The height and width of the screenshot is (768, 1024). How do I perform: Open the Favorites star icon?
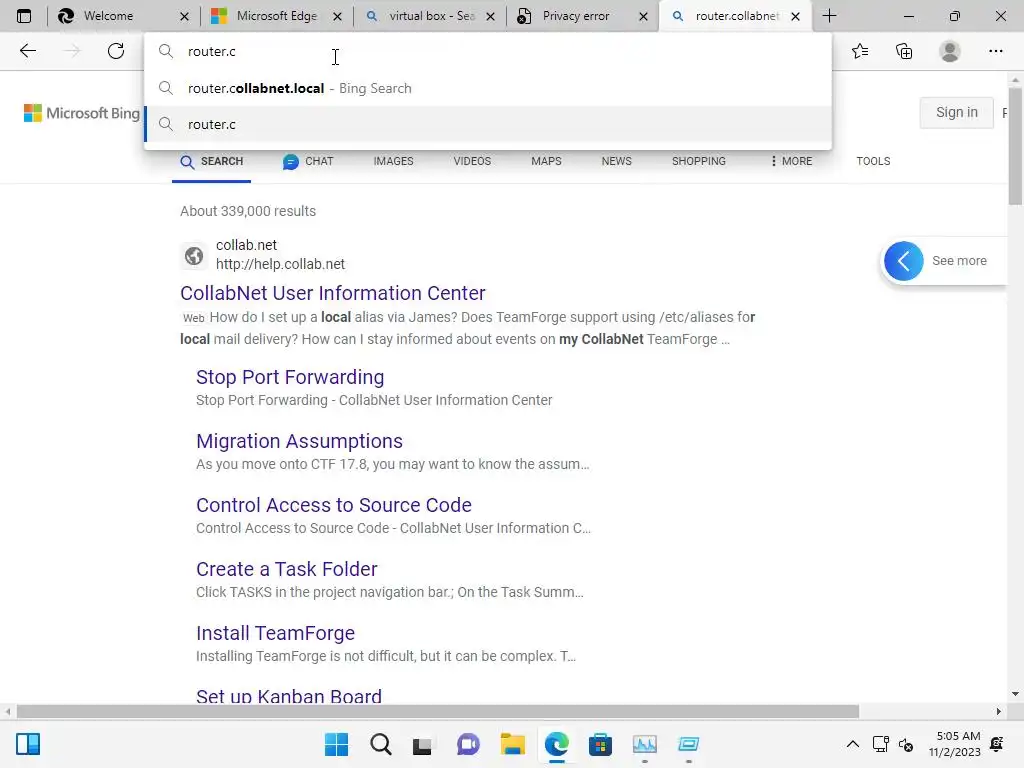point(860,51)
